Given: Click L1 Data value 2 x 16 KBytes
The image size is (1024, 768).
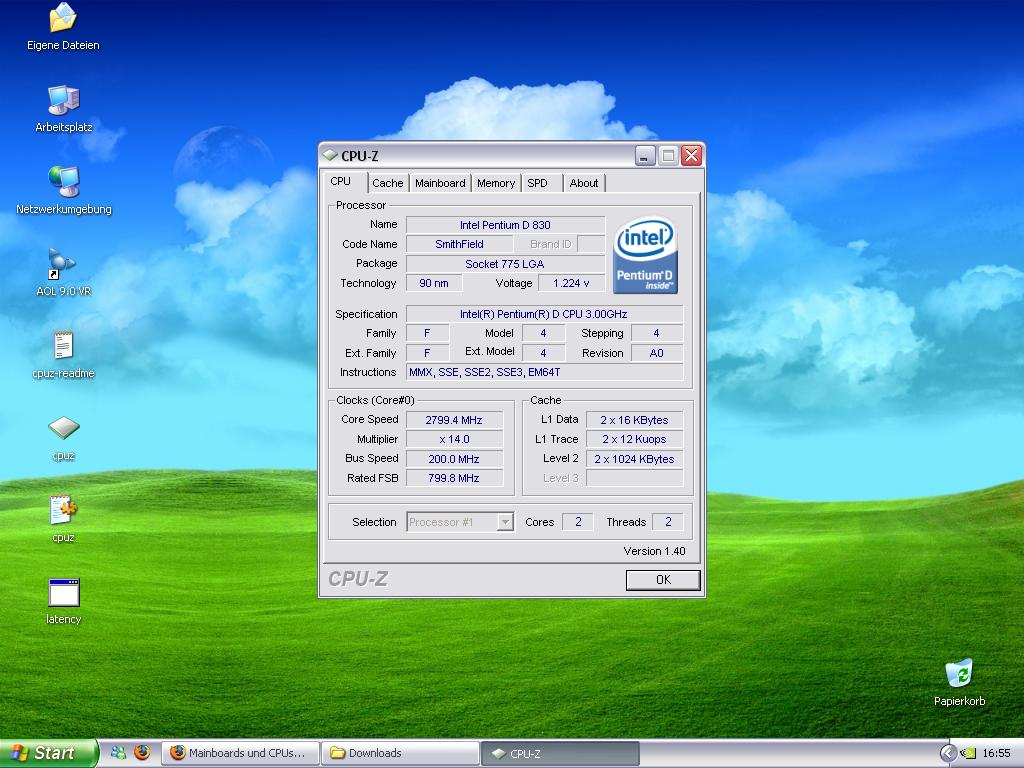Looking at the screenshot, I should 634,420.
